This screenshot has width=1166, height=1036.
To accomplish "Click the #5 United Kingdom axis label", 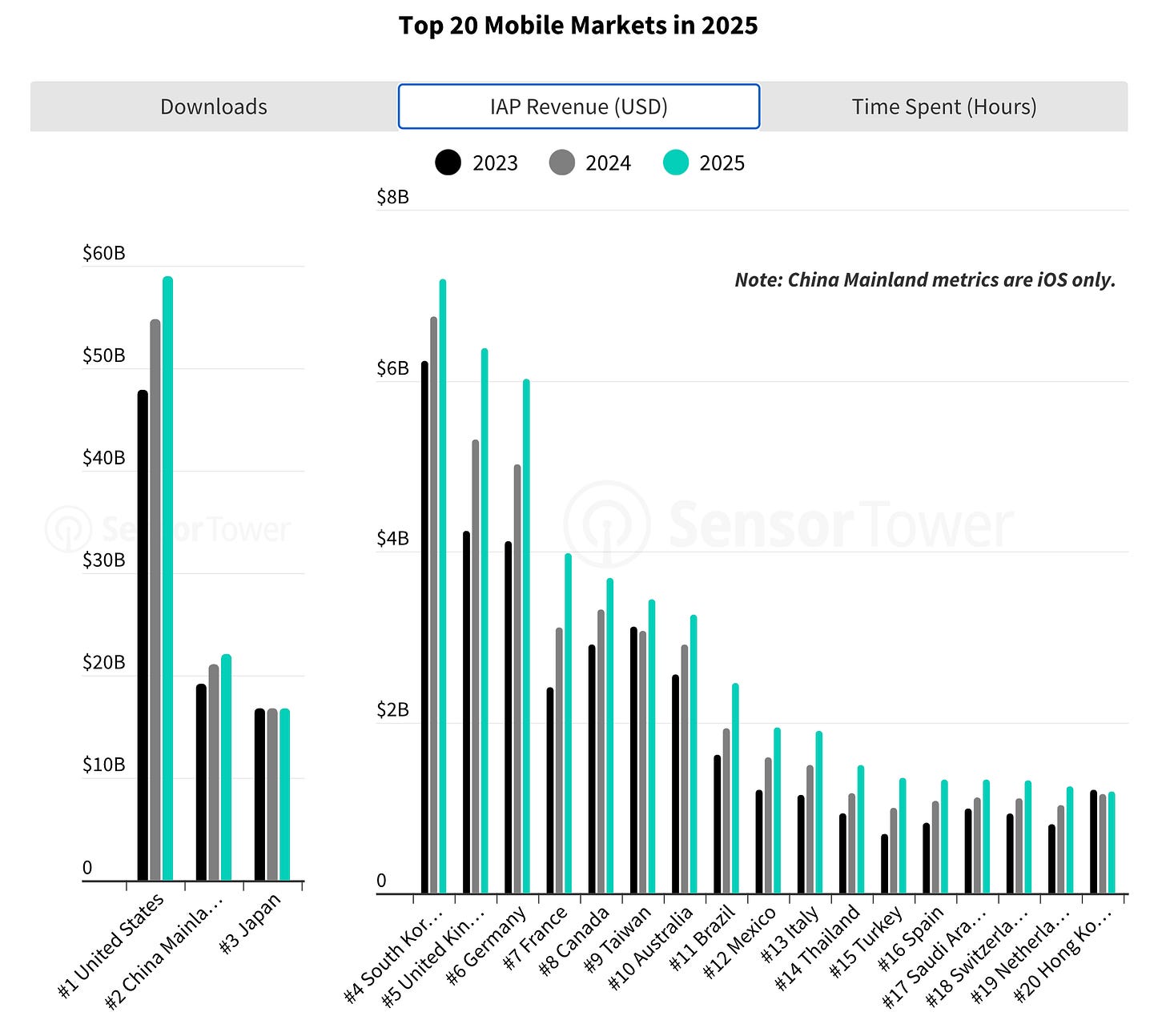I will coord(433,956).
